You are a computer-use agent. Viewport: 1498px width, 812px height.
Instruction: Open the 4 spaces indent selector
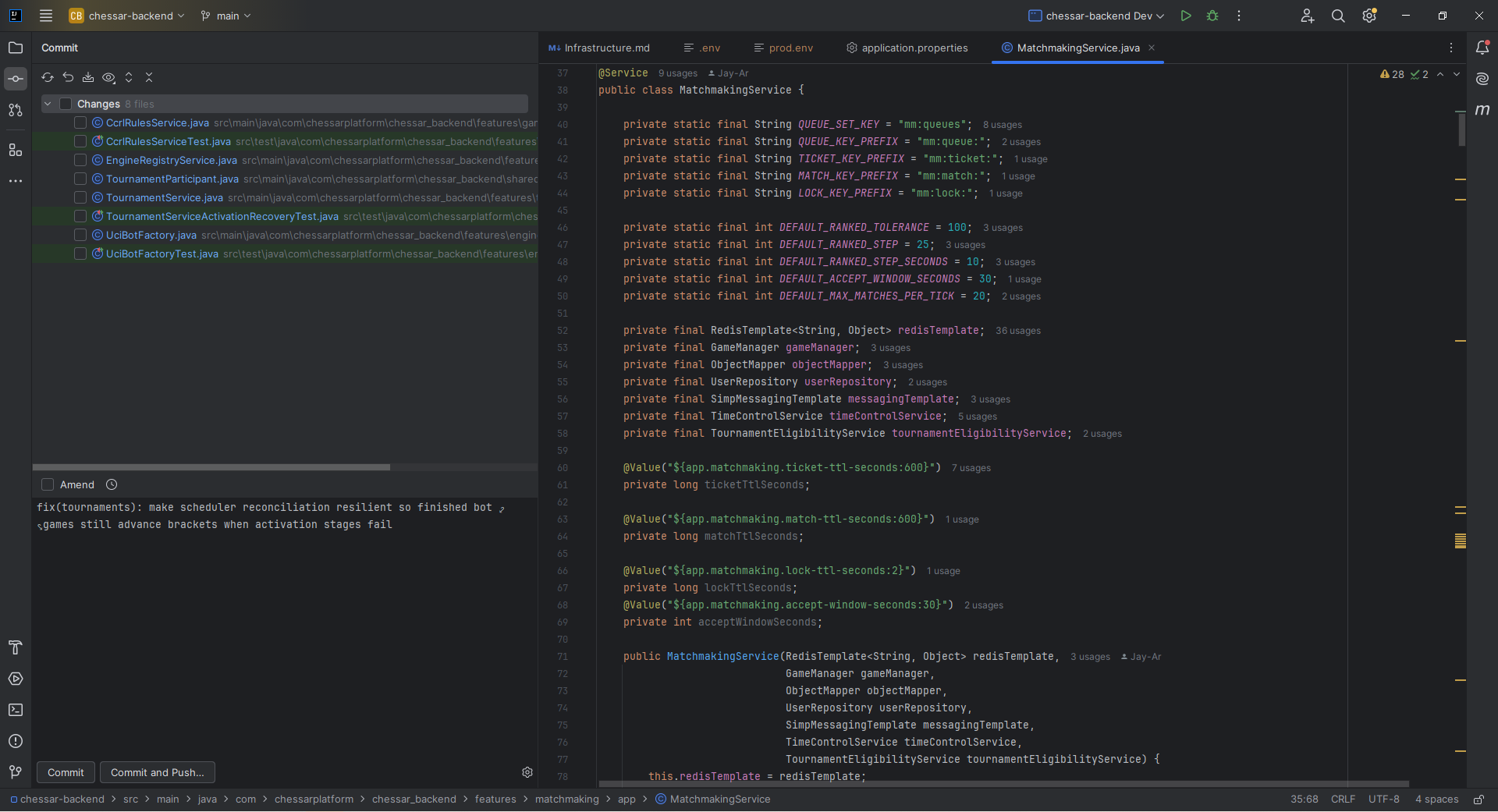pos(1436,800)
